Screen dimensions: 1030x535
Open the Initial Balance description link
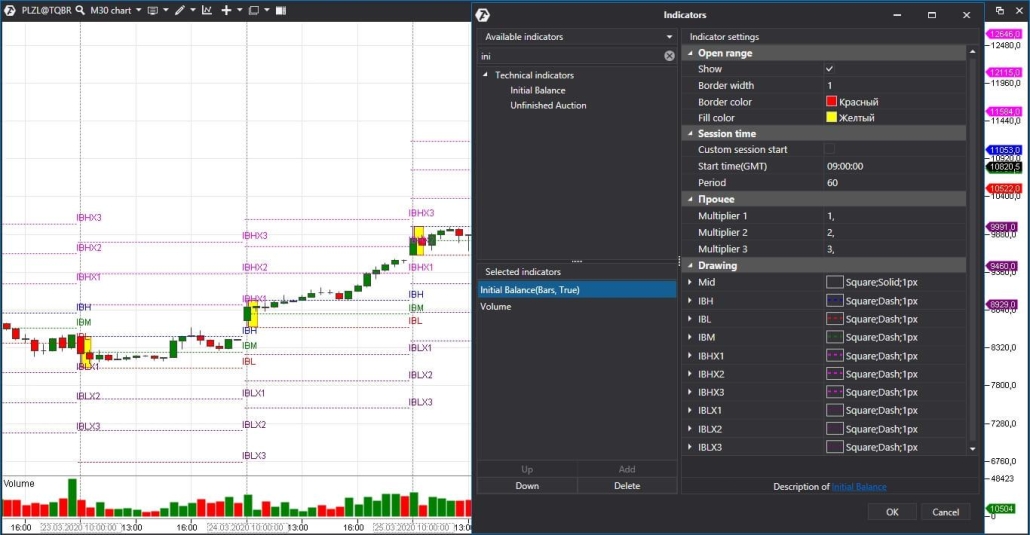tap(859, 487)
